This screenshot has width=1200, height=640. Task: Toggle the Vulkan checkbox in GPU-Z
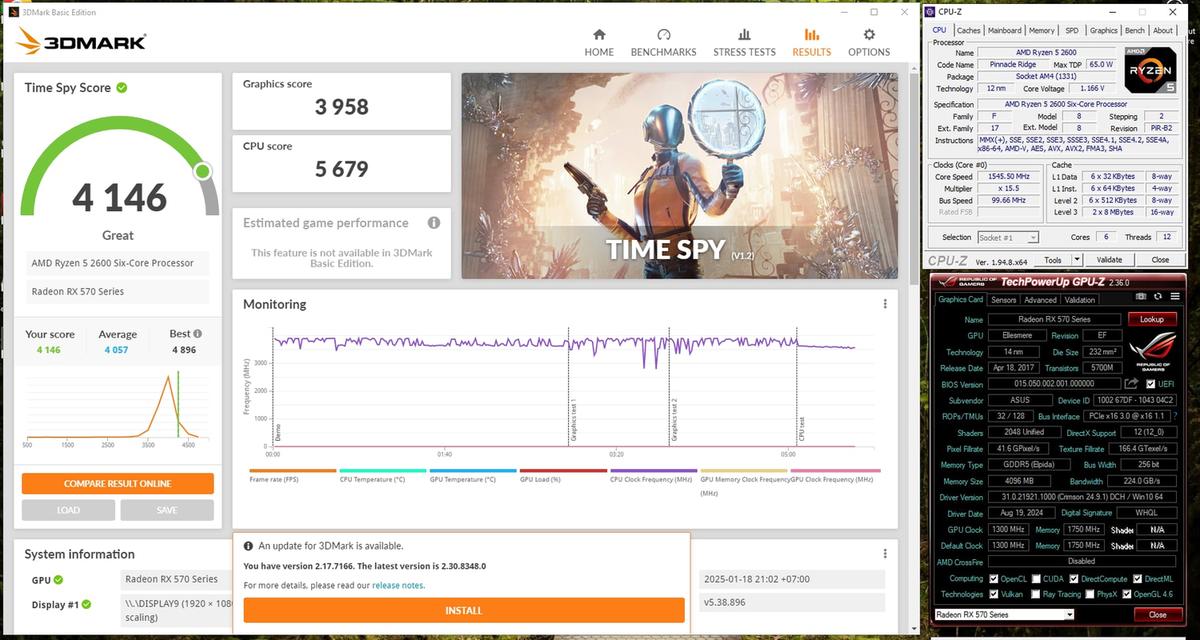[993, 593]
